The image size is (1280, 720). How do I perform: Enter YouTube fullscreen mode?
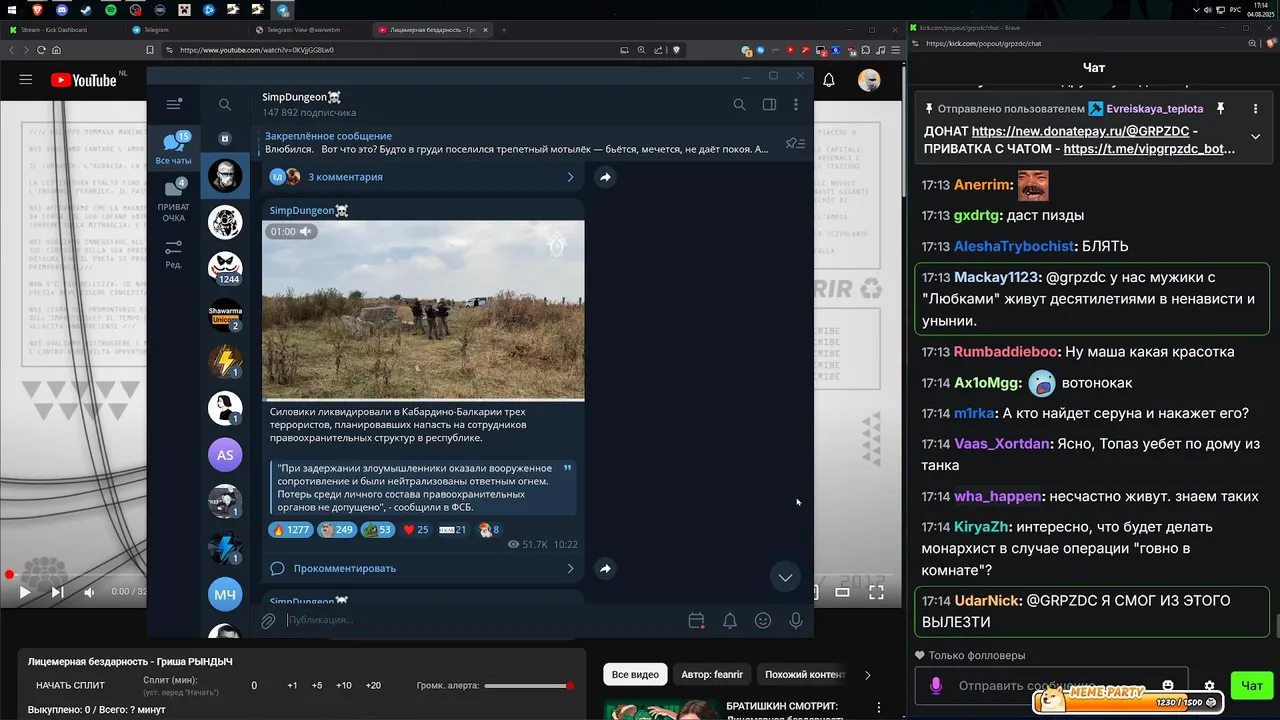(x=876, y=592)
